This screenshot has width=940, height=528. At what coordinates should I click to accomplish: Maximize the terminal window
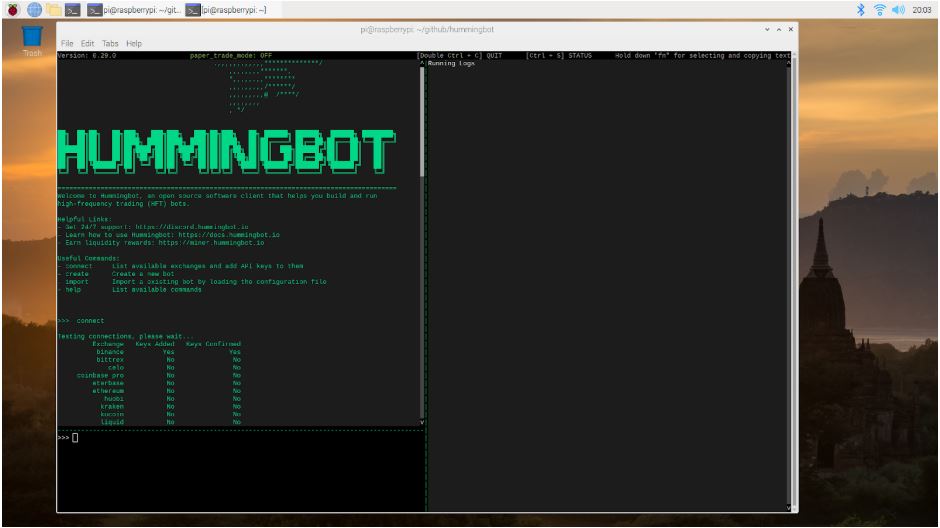pos(779,29)
